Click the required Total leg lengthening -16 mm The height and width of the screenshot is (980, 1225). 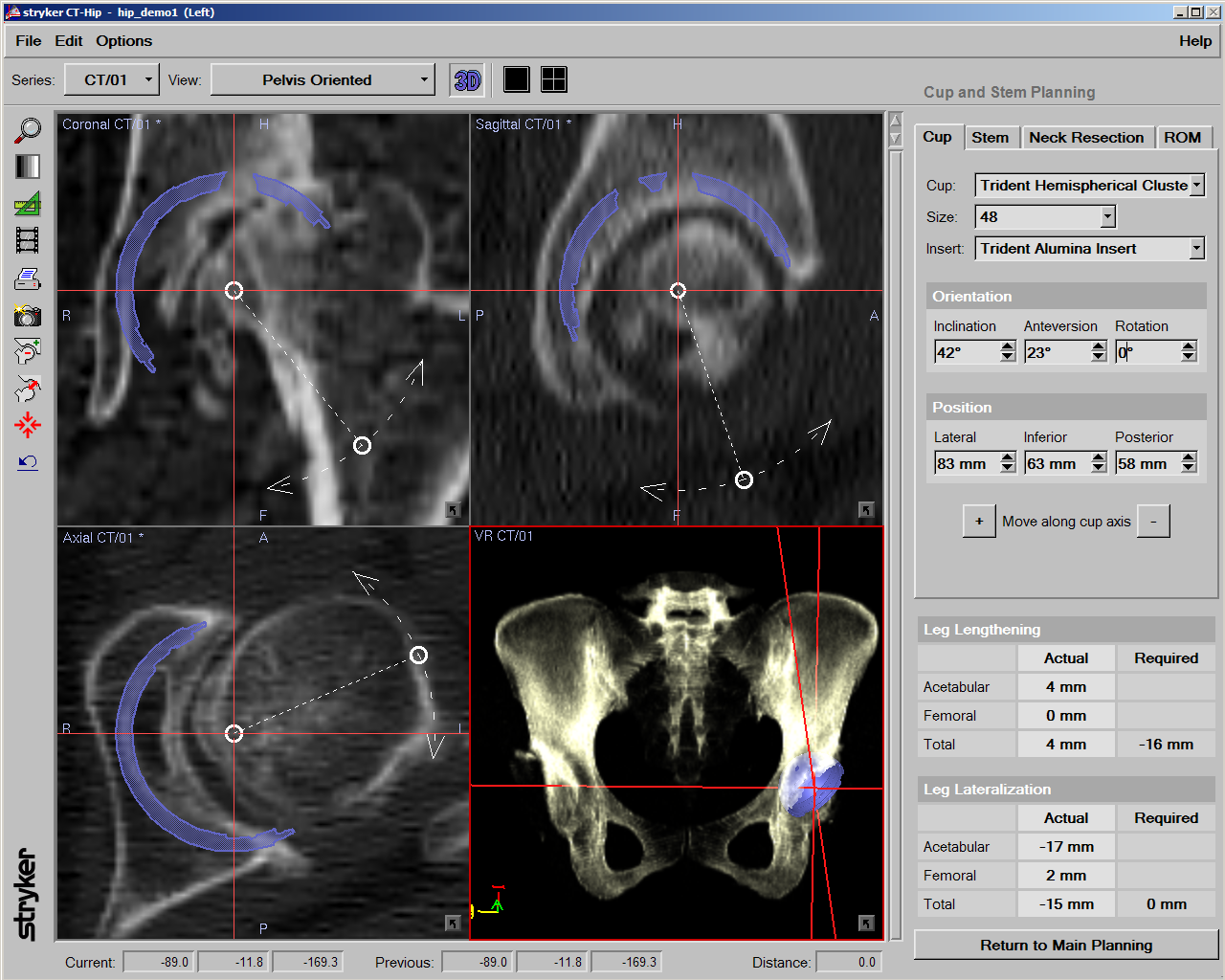(x=1166, y=744)
